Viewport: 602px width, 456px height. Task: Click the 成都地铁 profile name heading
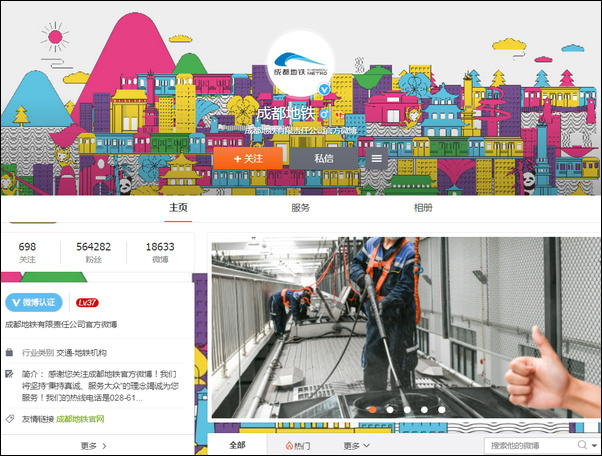(285, 114)
